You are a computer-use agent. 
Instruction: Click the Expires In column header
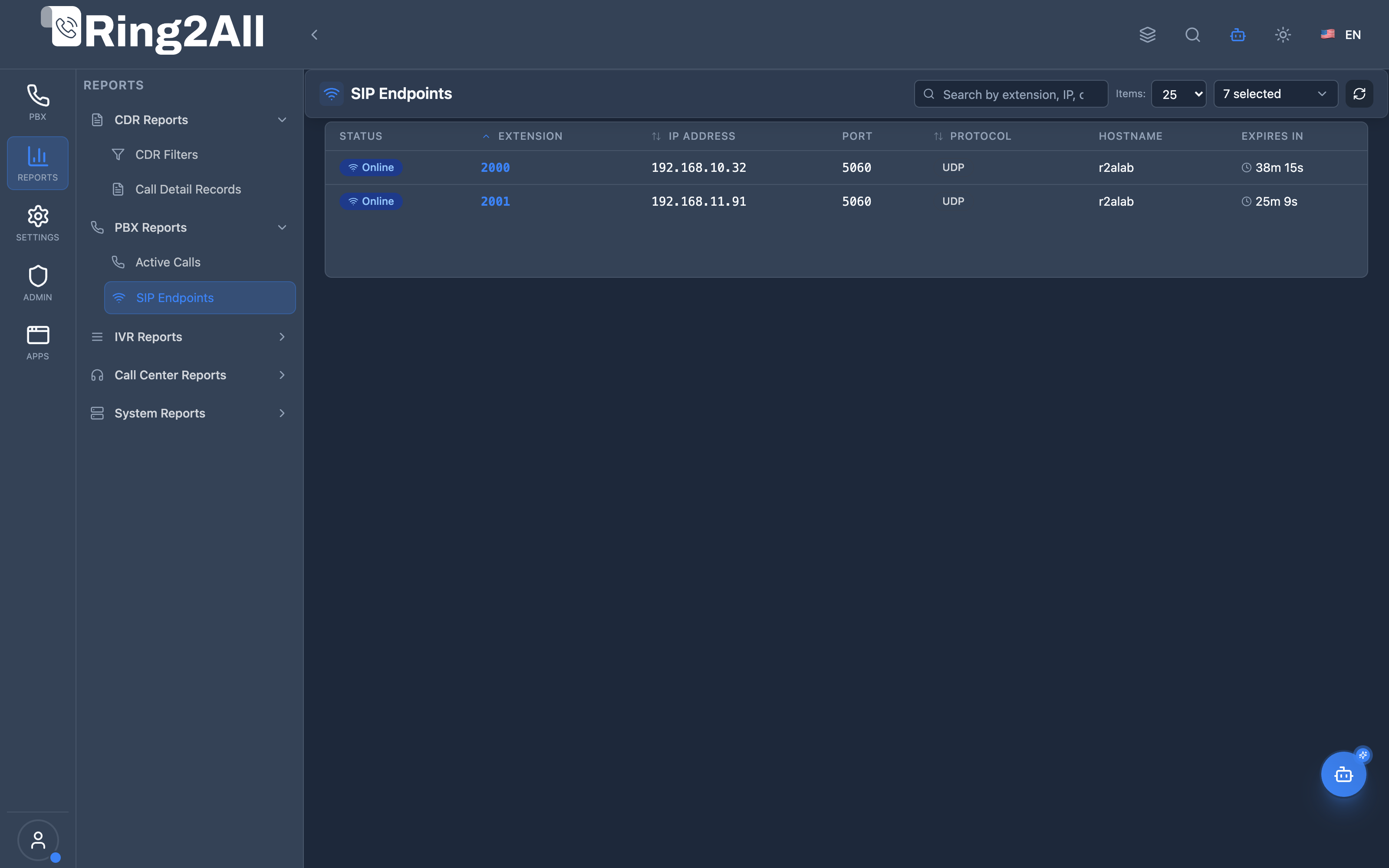(1272, 136)
